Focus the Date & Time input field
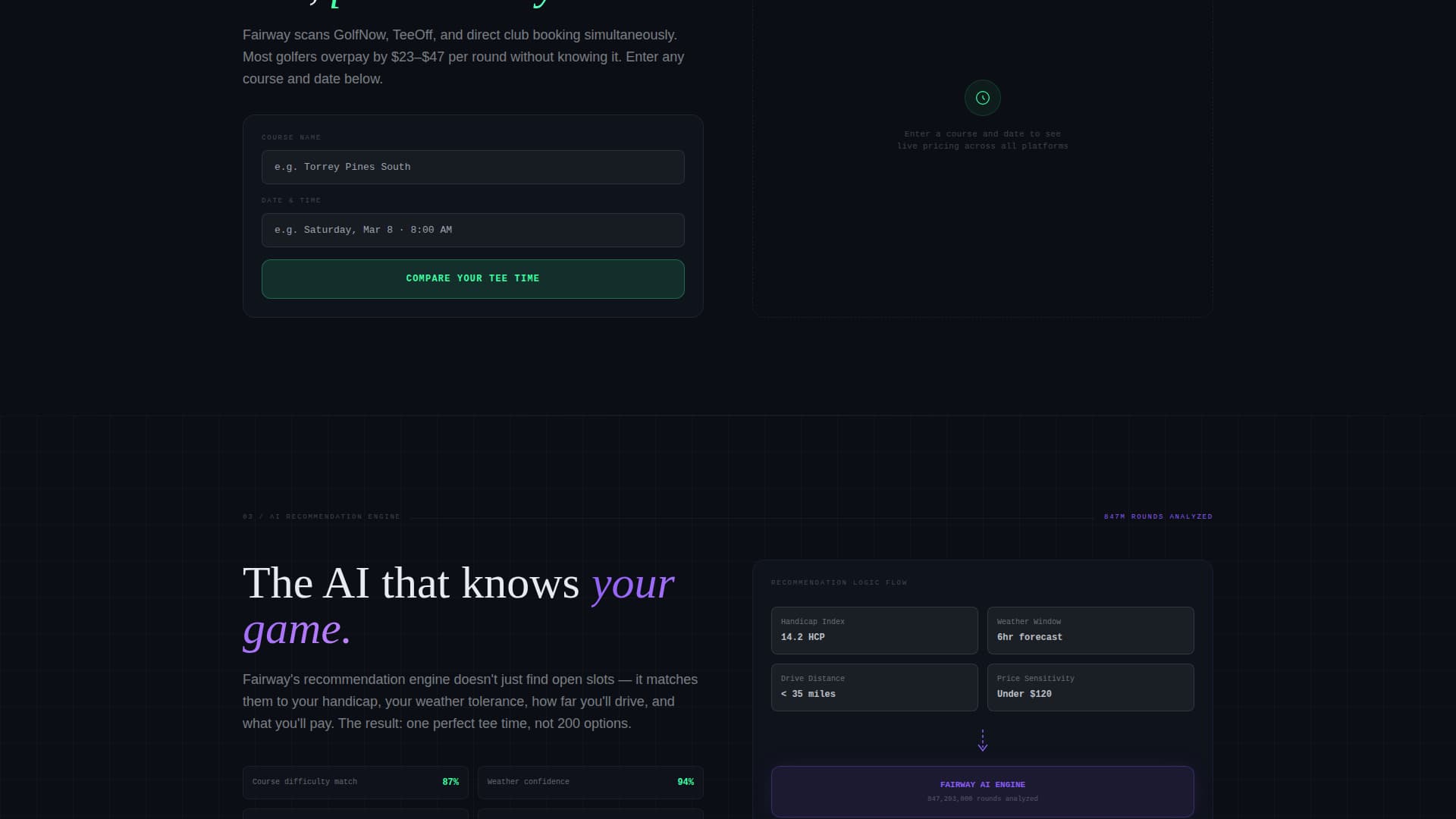Image resolution: width=1456 pixels, height=819 pixels. click(472, 230)
